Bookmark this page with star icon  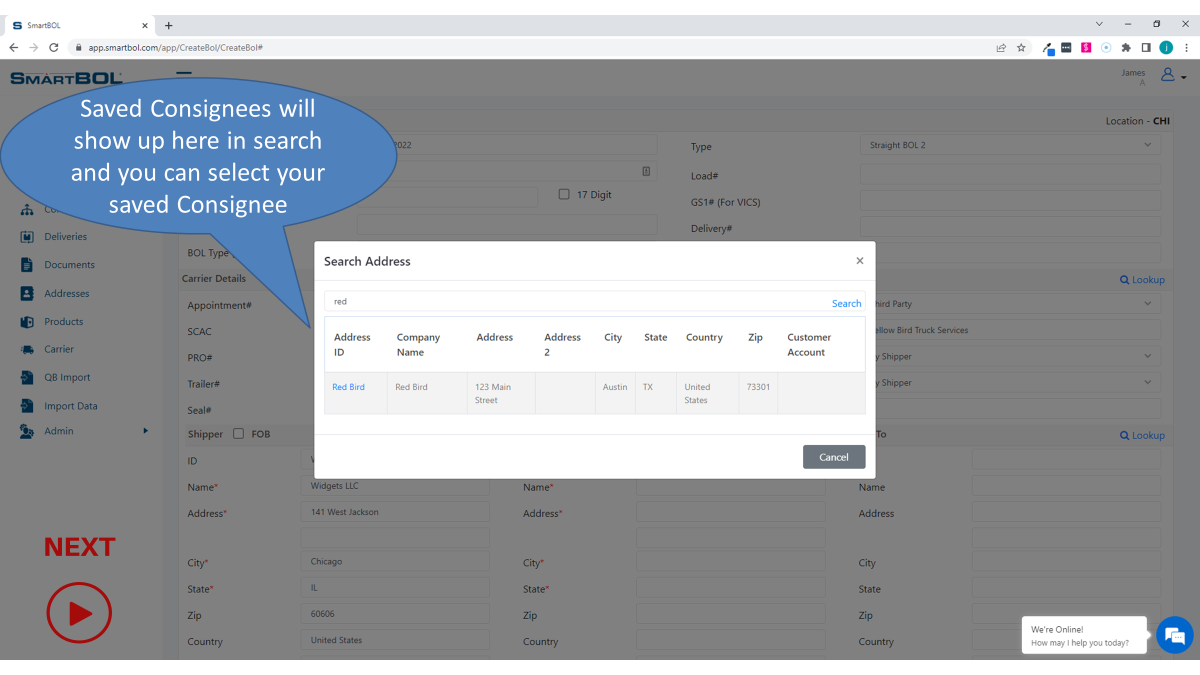1021,47
